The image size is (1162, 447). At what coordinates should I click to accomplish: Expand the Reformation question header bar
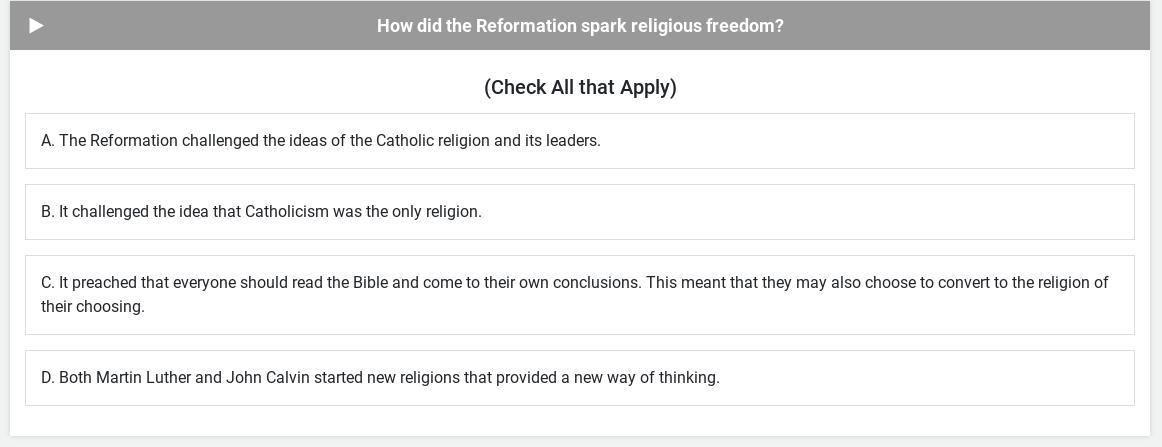[x=580, y=26]
